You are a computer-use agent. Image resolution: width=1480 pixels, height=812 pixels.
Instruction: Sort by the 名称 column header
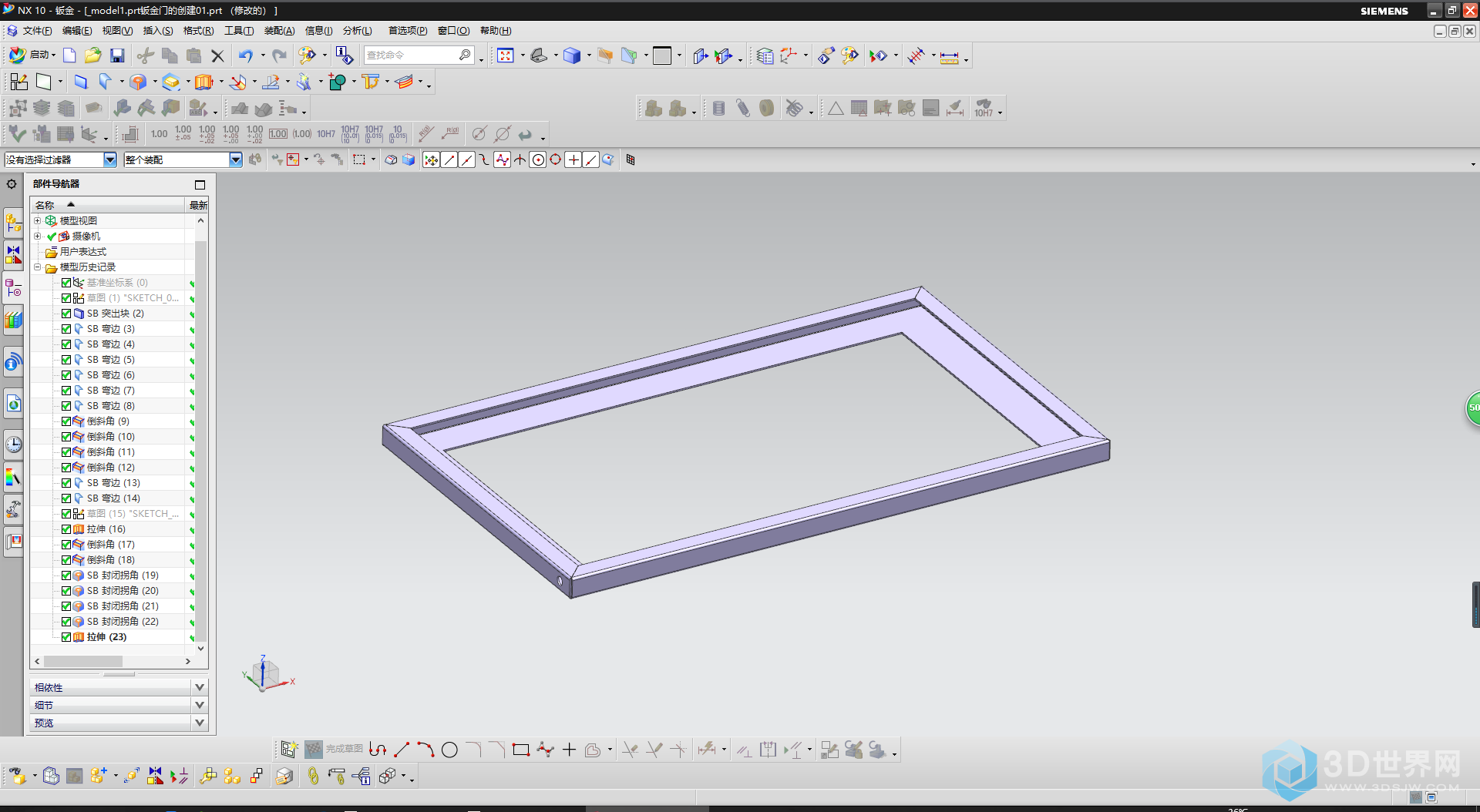pyautogui.click(x=108, y=205)
